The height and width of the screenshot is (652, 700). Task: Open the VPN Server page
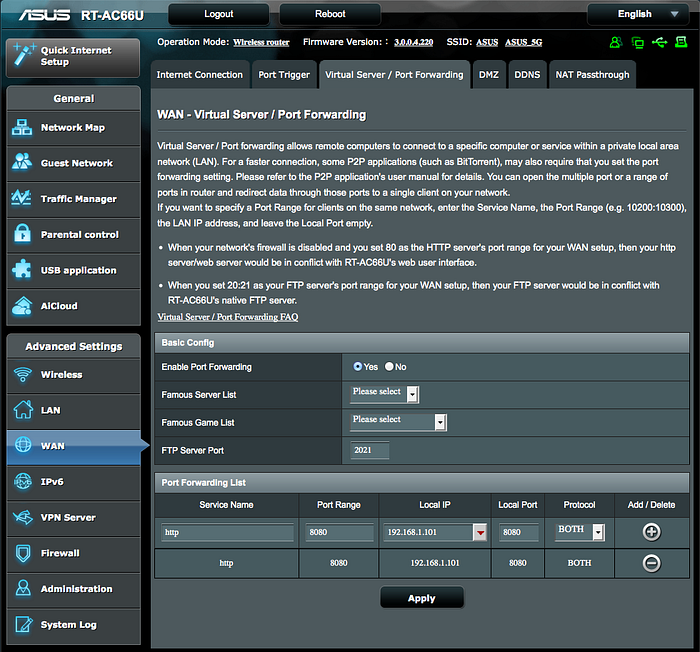tap(74, 518)
